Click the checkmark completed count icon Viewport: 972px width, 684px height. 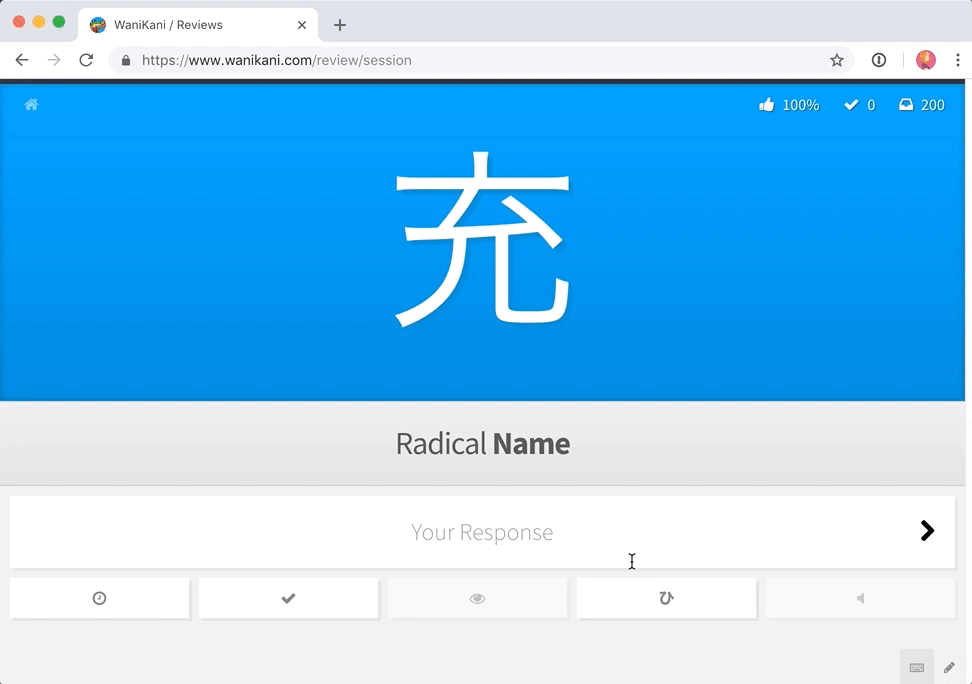[x=851, y=105]
